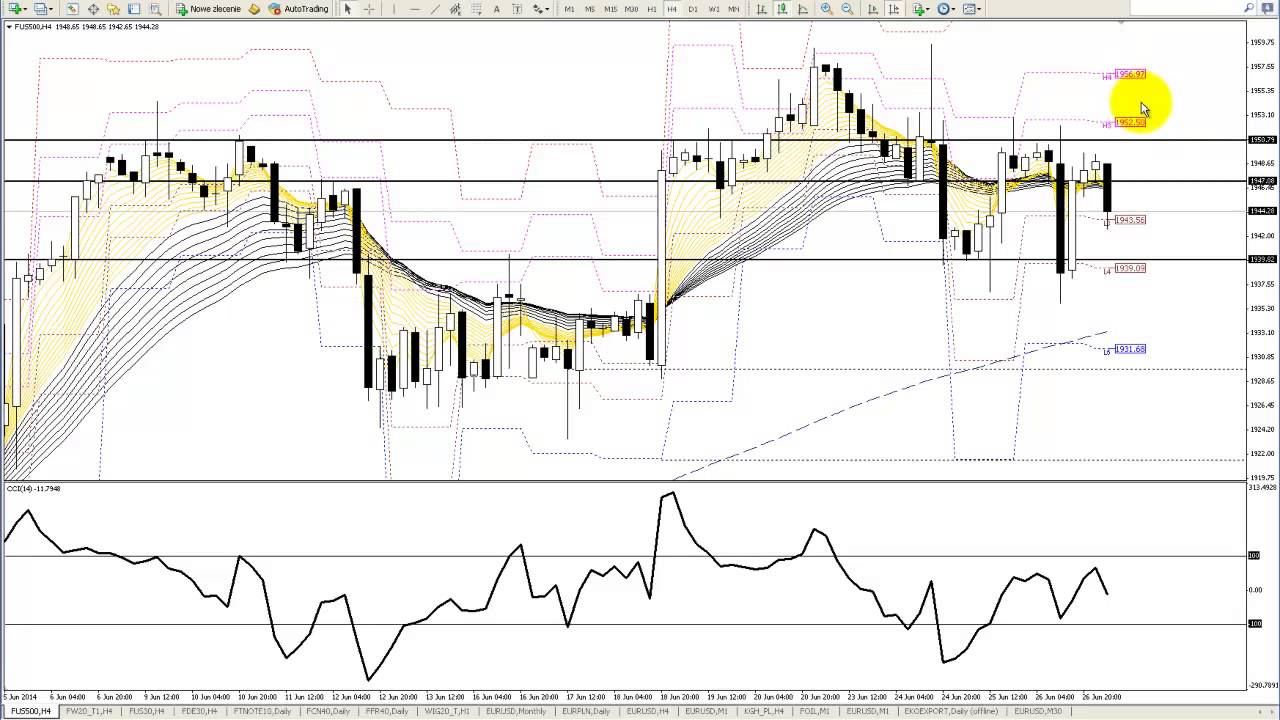
Task: Click the CCI(14) indicator label
Action: 34,488
